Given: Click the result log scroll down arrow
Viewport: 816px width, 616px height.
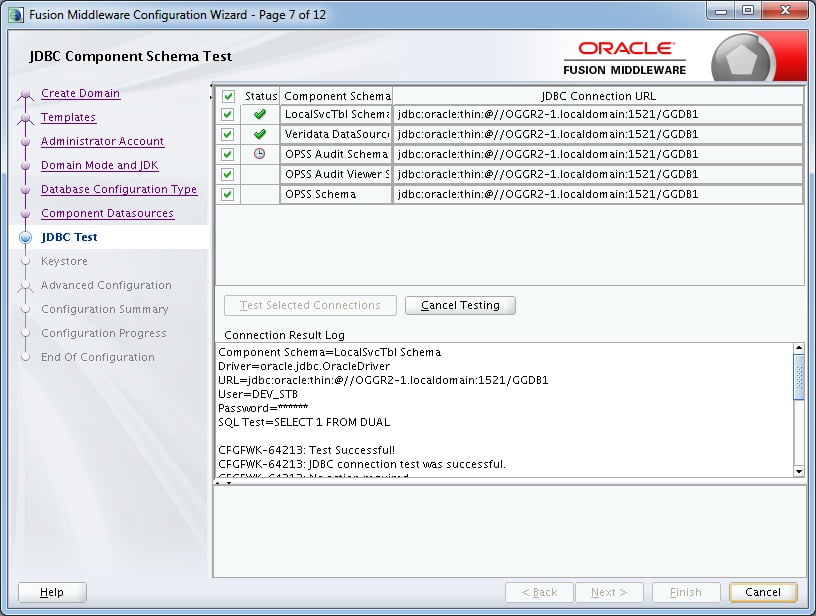Looking at the screenshot, I should [799, 471].
